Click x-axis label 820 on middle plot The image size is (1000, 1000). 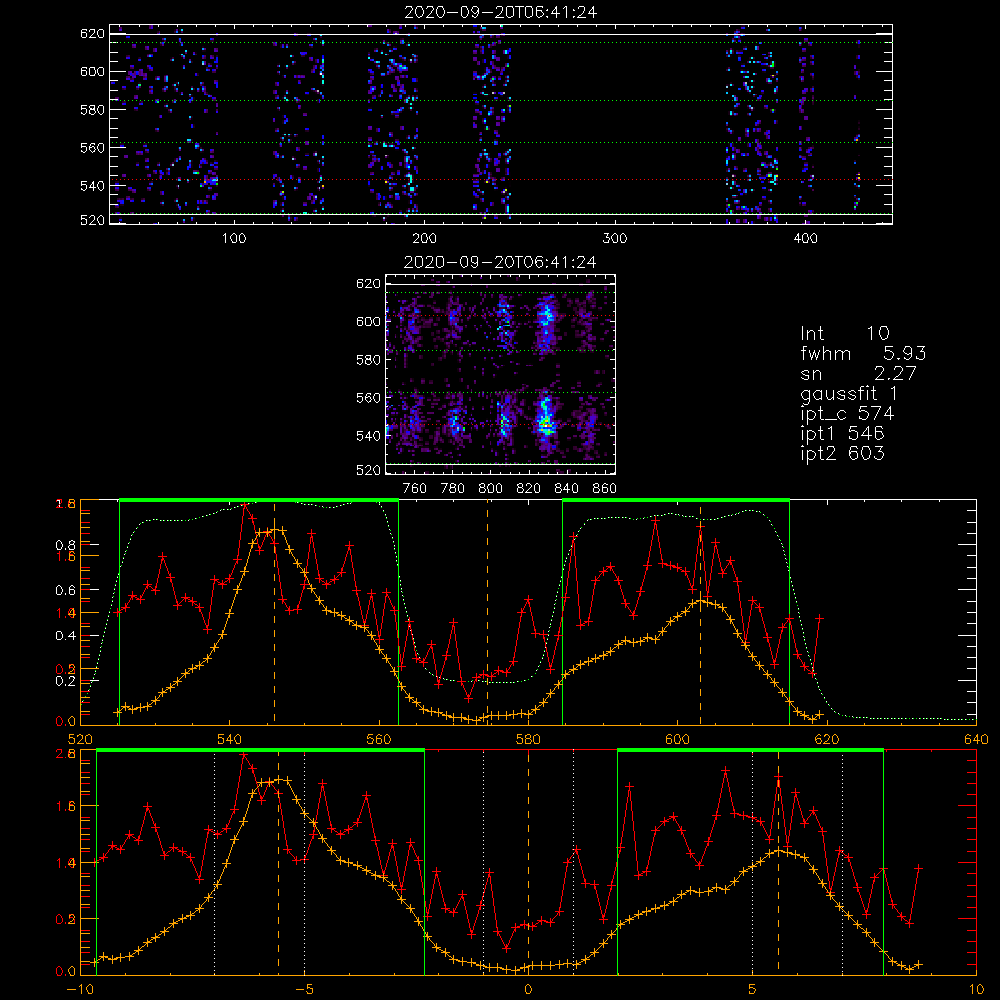(529, 489)
